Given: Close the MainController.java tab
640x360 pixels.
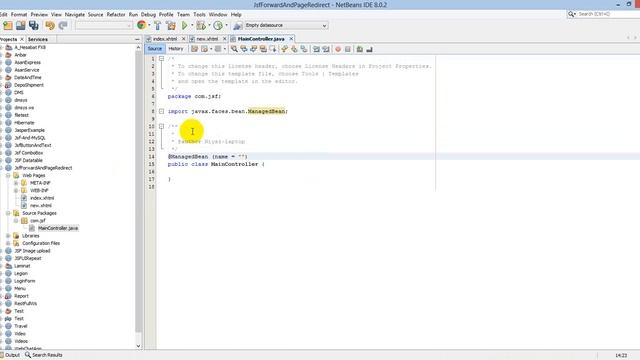Looking at the screenshot, I should pos(291,39).
